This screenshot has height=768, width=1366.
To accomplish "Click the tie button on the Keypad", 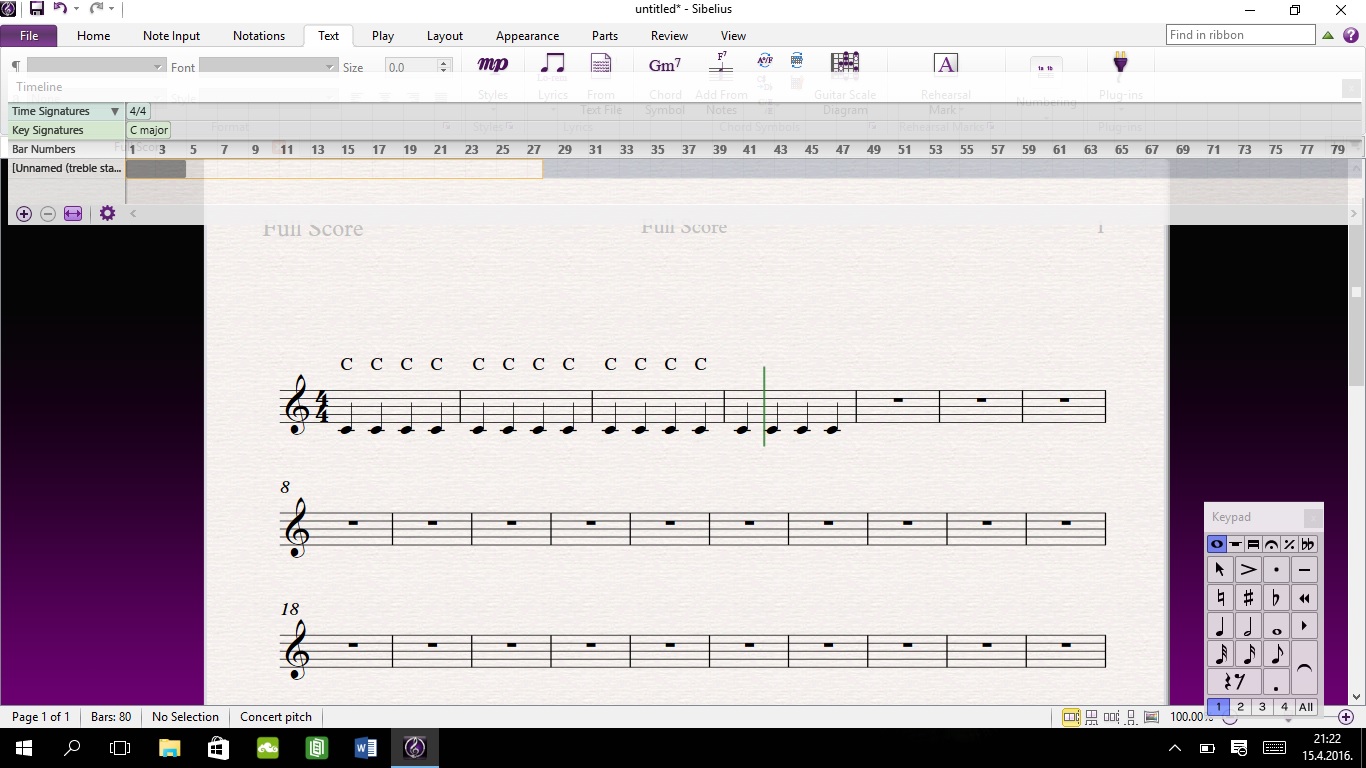I will point(1304,668).
